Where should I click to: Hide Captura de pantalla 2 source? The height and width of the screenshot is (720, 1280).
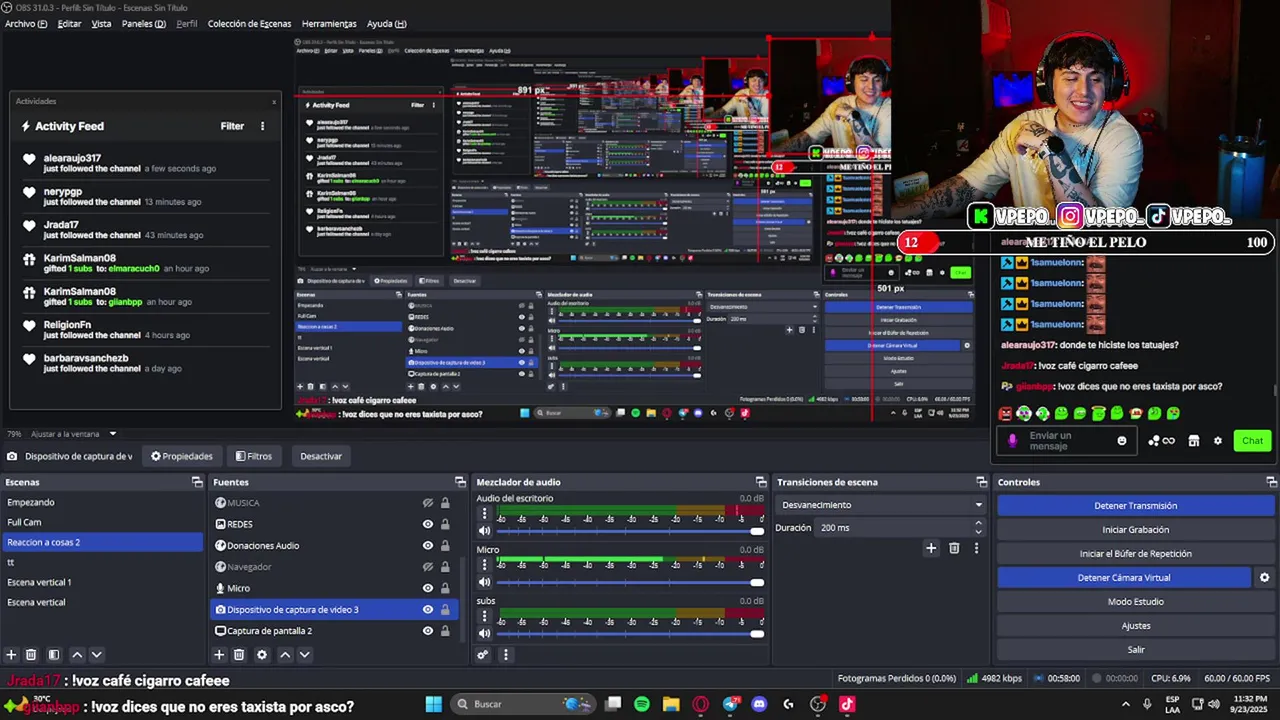428,631
